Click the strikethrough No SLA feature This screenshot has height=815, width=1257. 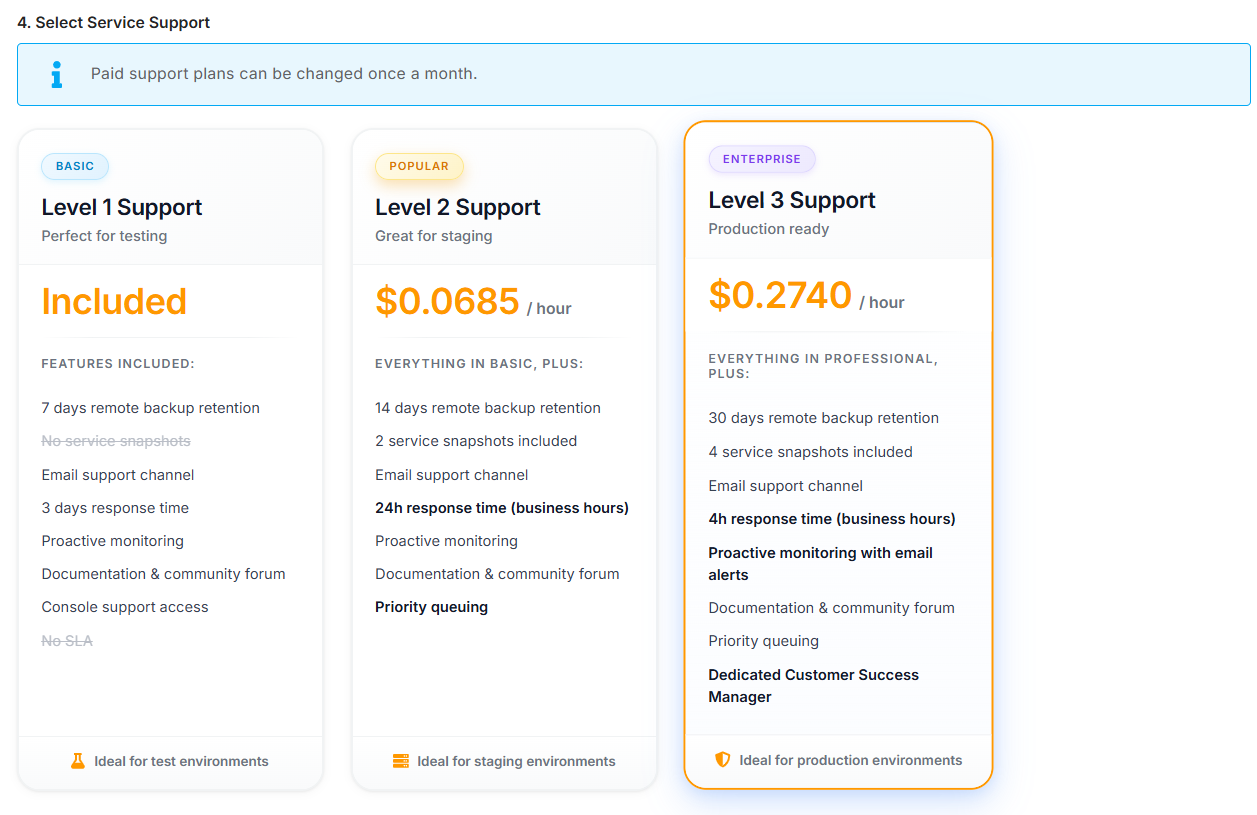(x=67, y=641)
